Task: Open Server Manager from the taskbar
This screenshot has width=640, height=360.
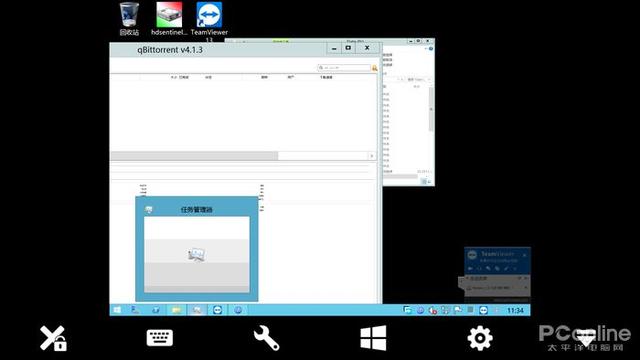Action: 135,310
